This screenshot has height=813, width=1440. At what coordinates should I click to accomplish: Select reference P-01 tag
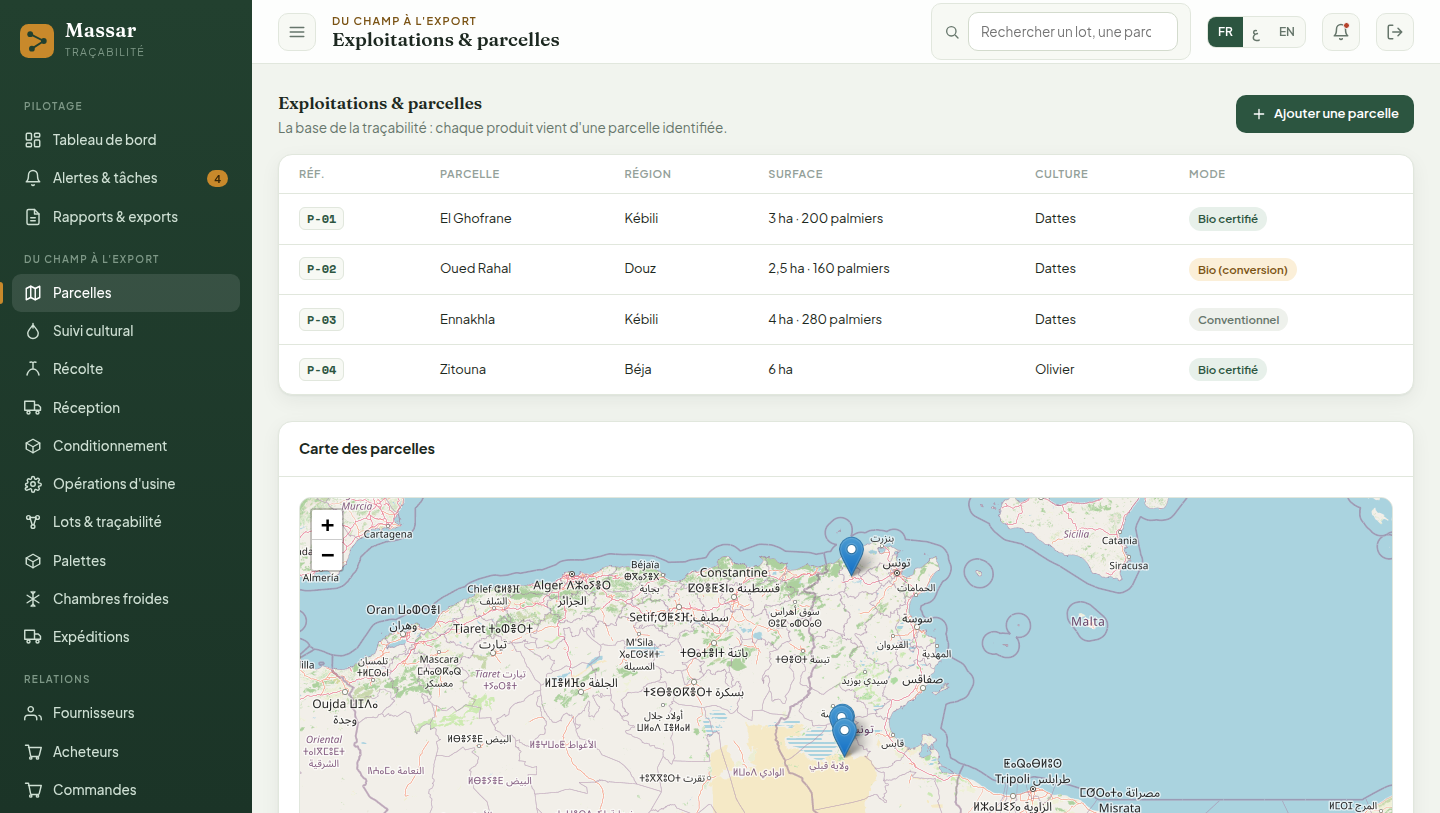coord(321,219)
